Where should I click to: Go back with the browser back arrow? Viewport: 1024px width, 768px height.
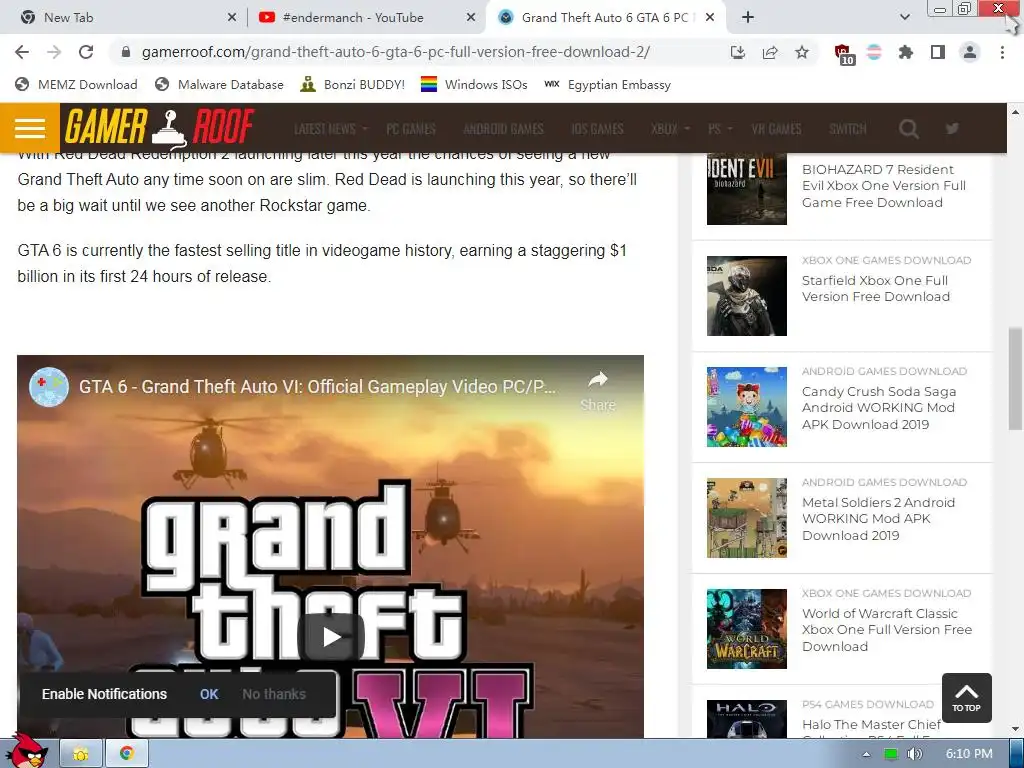(x=22, y=52)
